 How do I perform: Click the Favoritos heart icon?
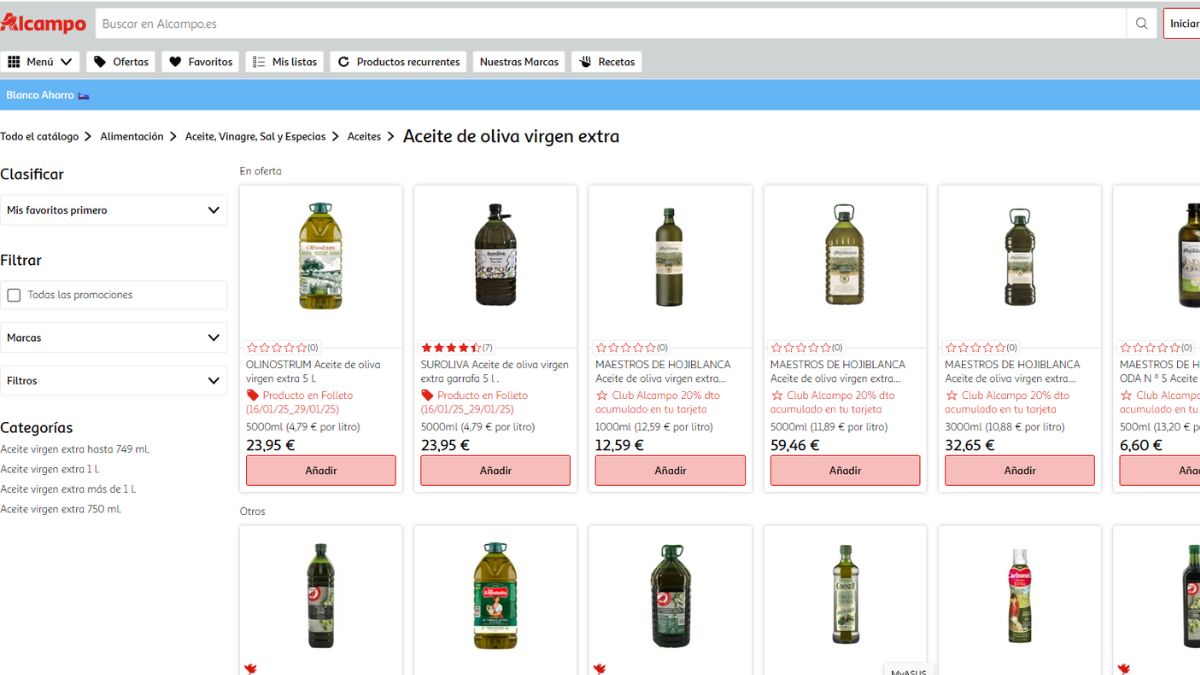coord(176,62)
